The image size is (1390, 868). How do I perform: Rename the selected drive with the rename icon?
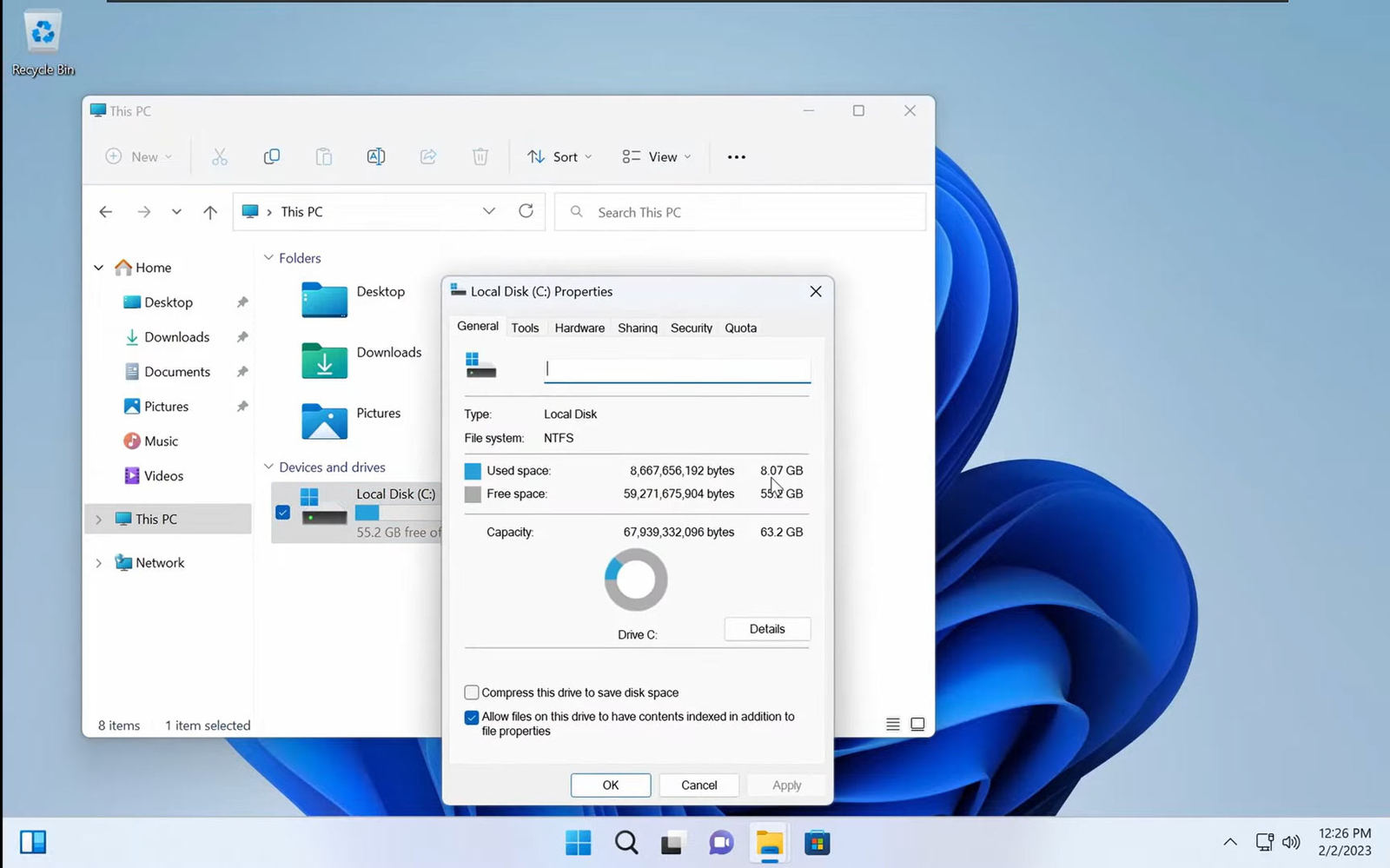click(375, 156)
